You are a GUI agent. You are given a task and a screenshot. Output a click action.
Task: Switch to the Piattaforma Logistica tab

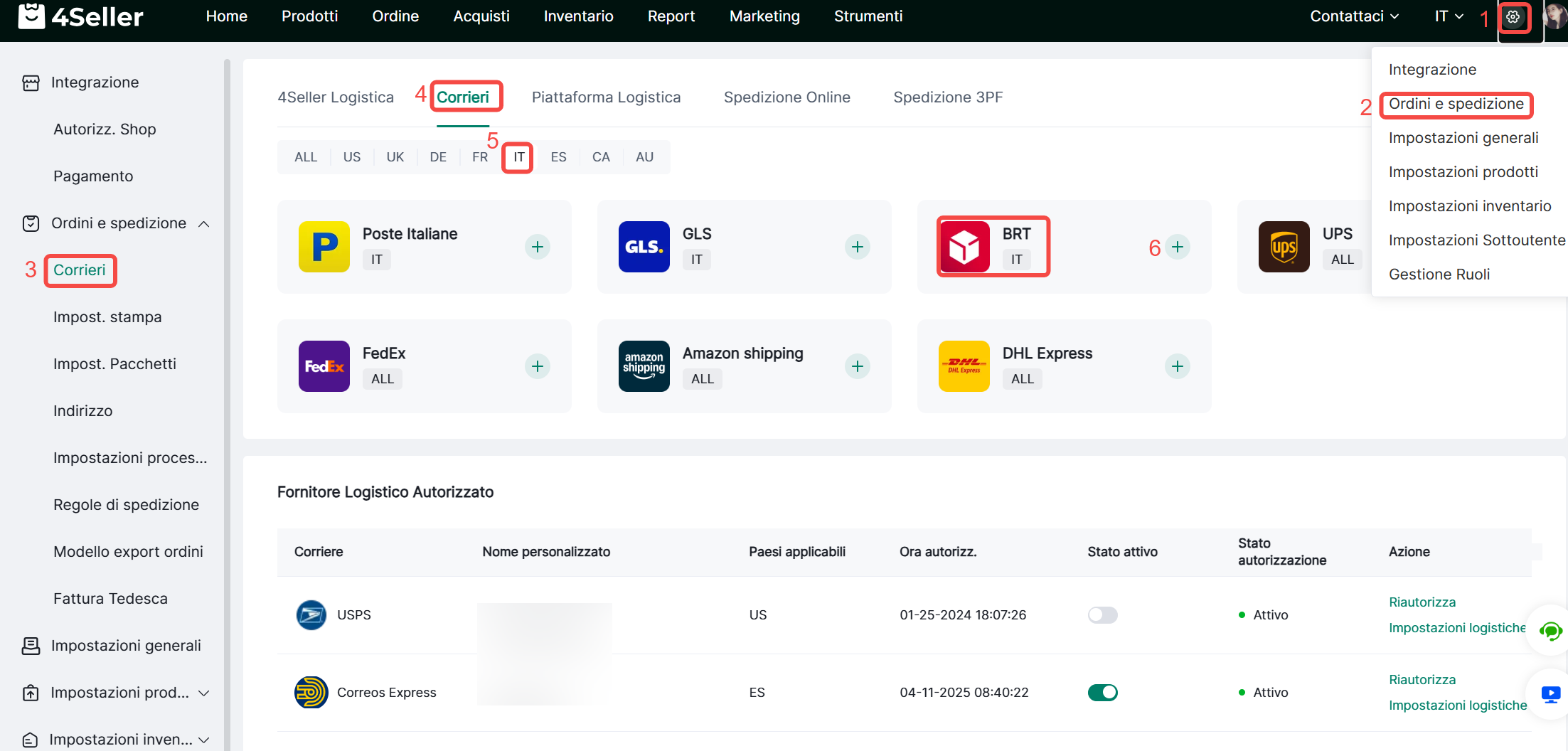tap(606, 97)
